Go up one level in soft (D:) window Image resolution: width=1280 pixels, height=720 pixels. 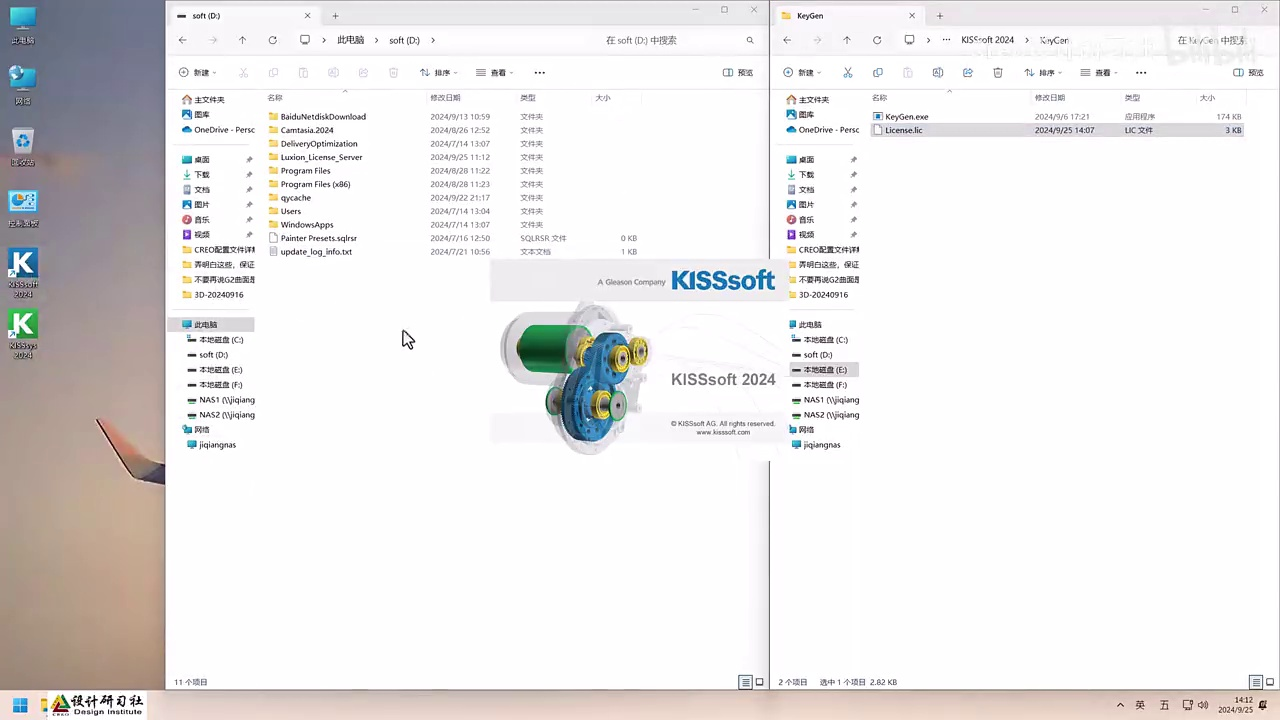[242, 40]
